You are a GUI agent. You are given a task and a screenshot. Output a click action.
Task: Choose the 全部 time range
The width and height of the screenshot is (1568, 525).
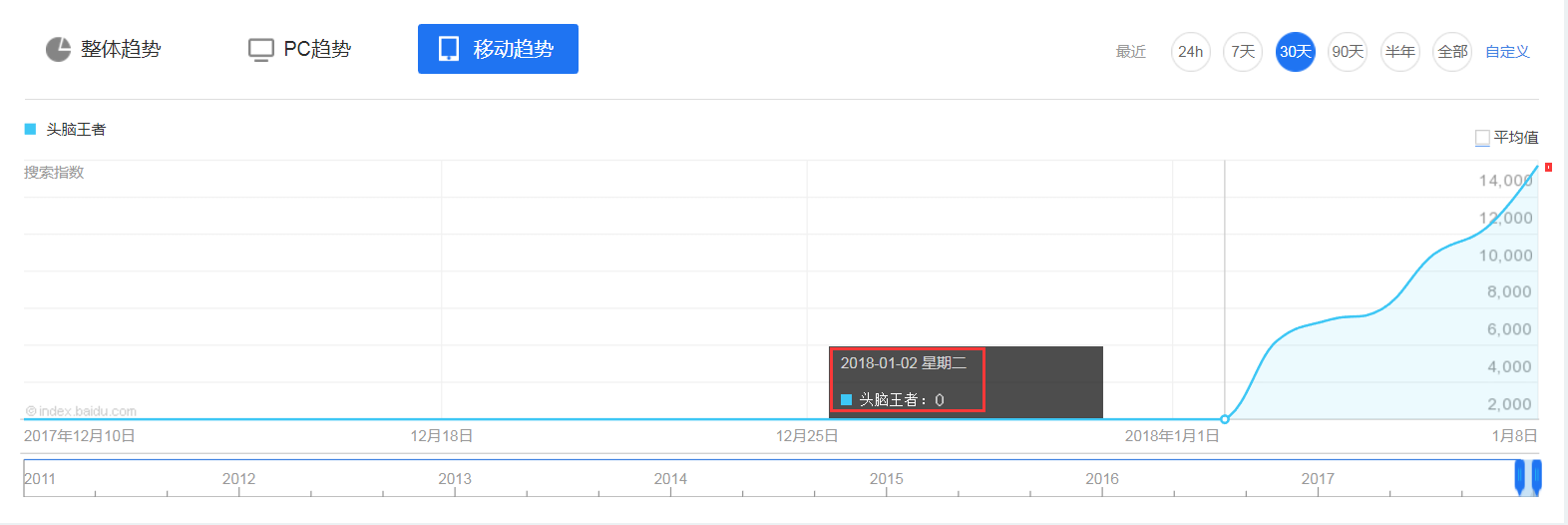[1452, 52]
